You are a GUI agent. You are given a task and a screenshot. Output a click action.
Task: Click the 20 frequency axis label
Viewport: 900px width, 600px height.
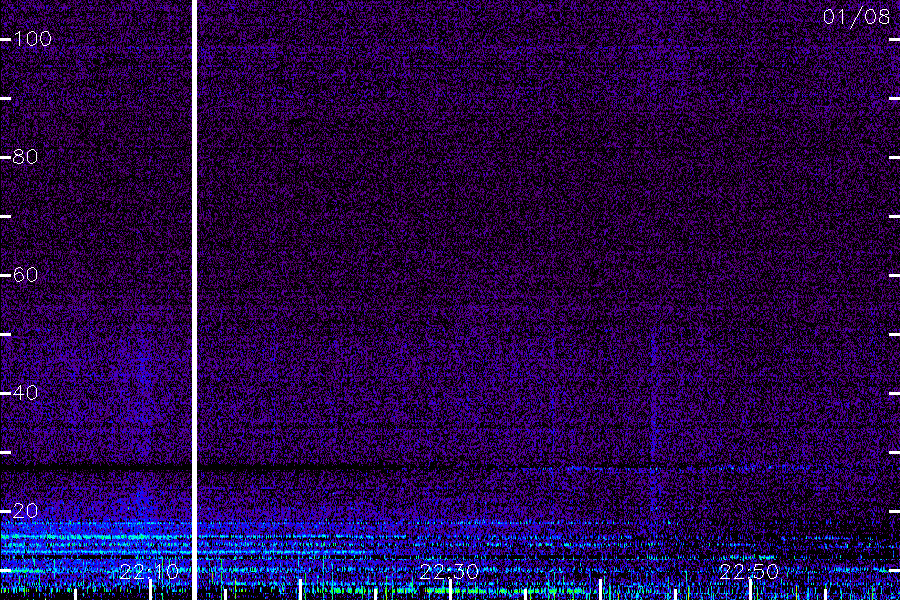pos(25,510)
